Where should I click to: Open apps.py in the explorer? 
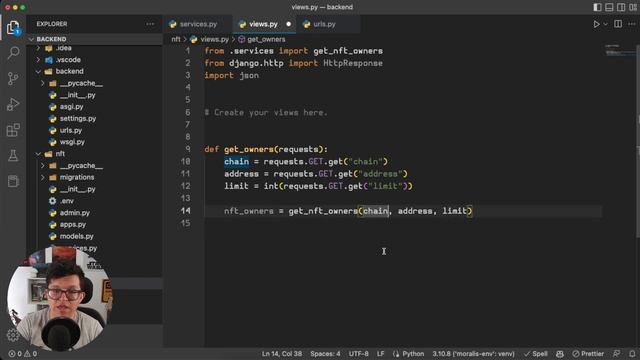(x=73, y=224)
